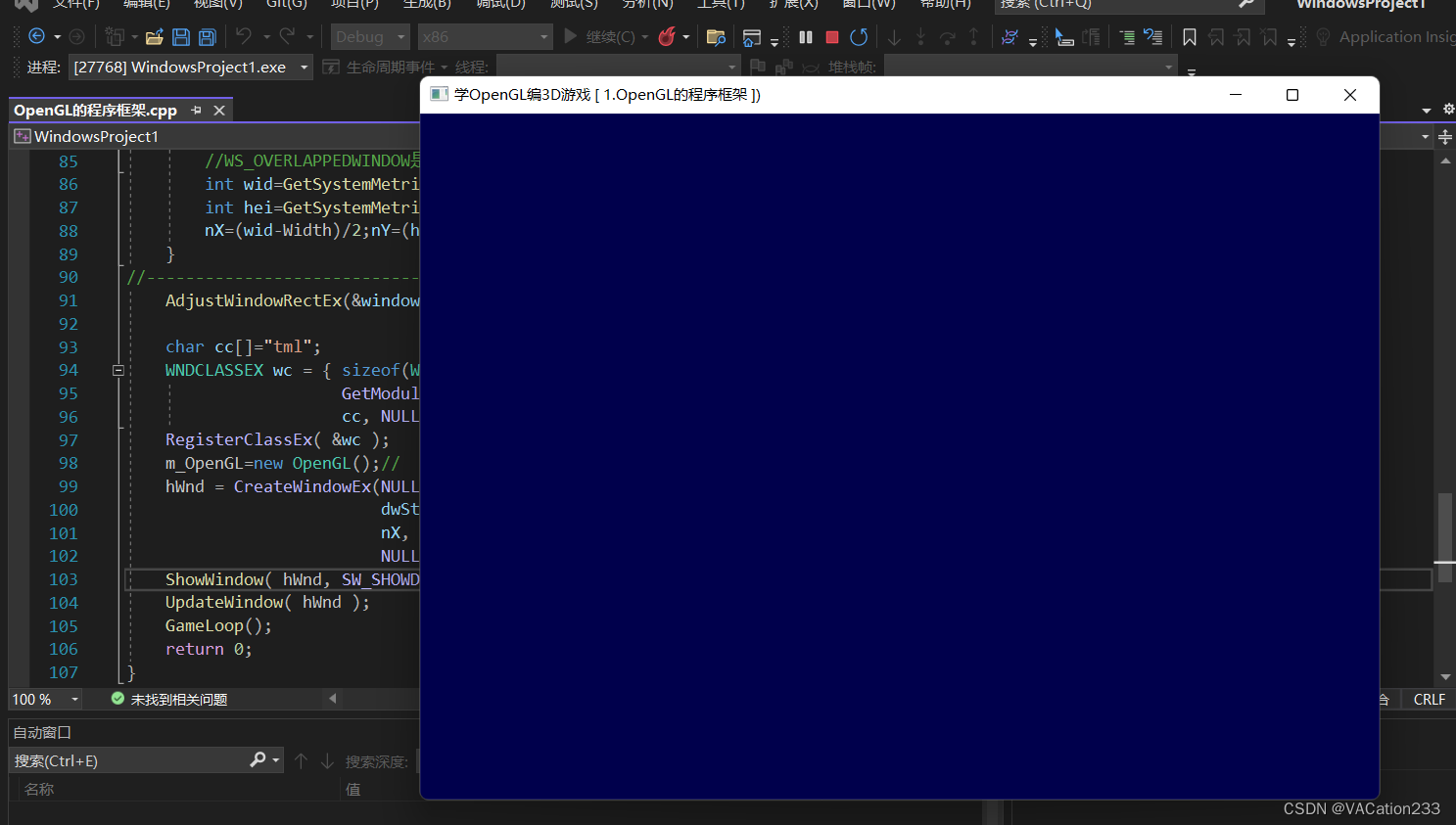Image resolution: width=1456 pixels, height=825 pixels.
Task: Click the split editor icon above scrollbar
Action: [1445, 137]
